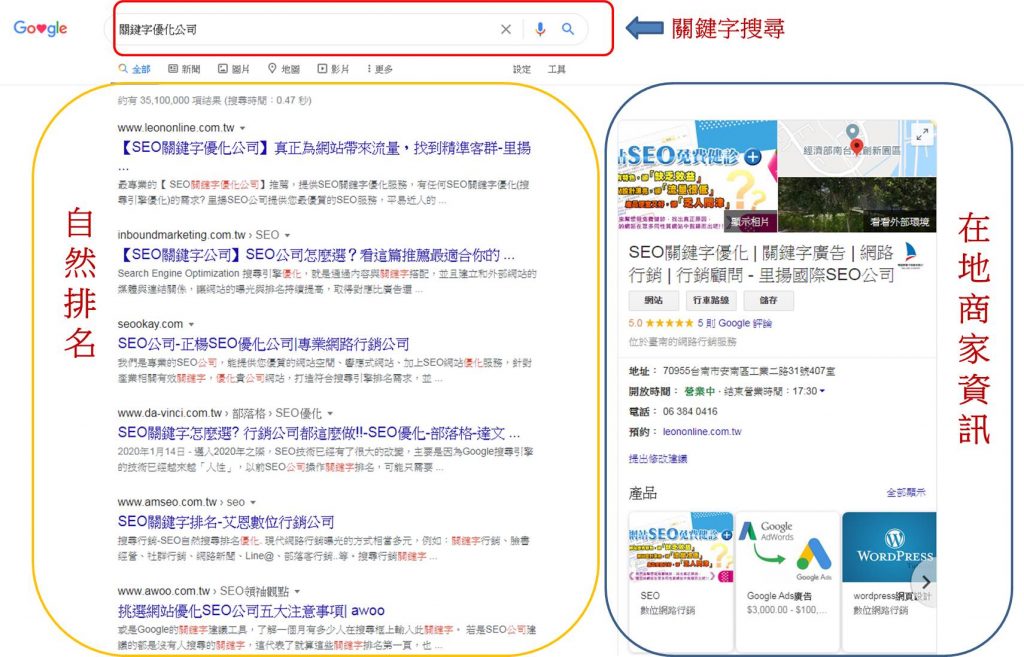
Task: Click the next chevron on the product carousel
Action: click(926, 581)
